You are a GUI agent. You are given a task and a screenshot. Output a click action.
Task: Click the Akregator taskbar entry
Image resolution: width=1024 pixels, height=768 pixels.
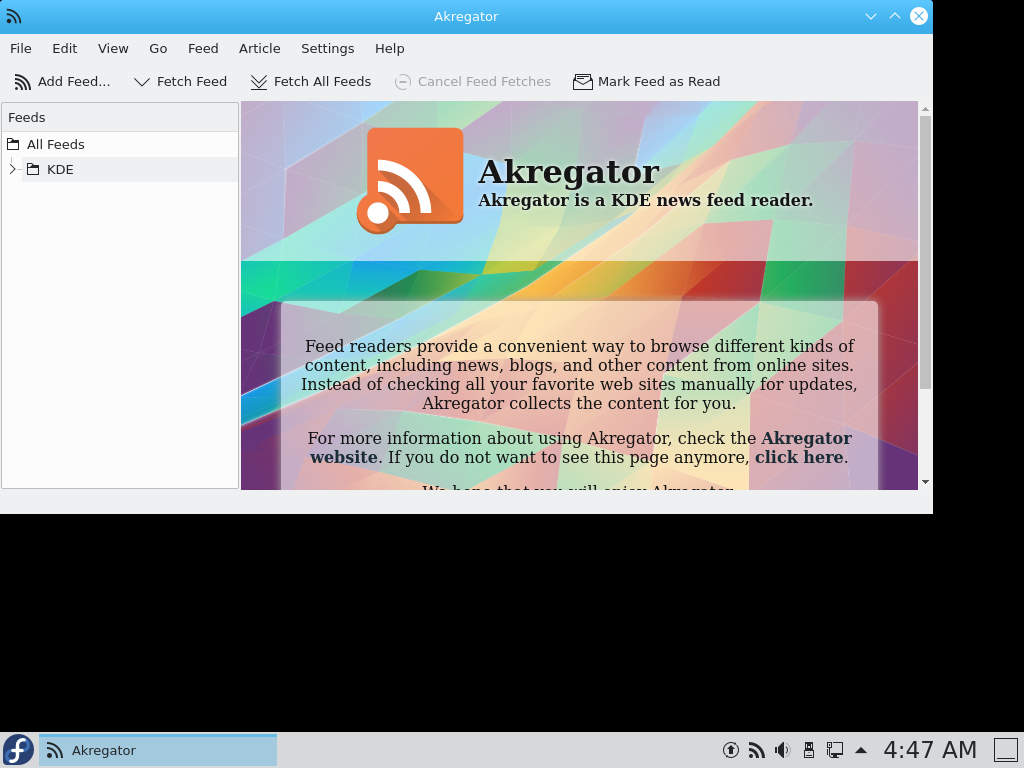[158, 750]
